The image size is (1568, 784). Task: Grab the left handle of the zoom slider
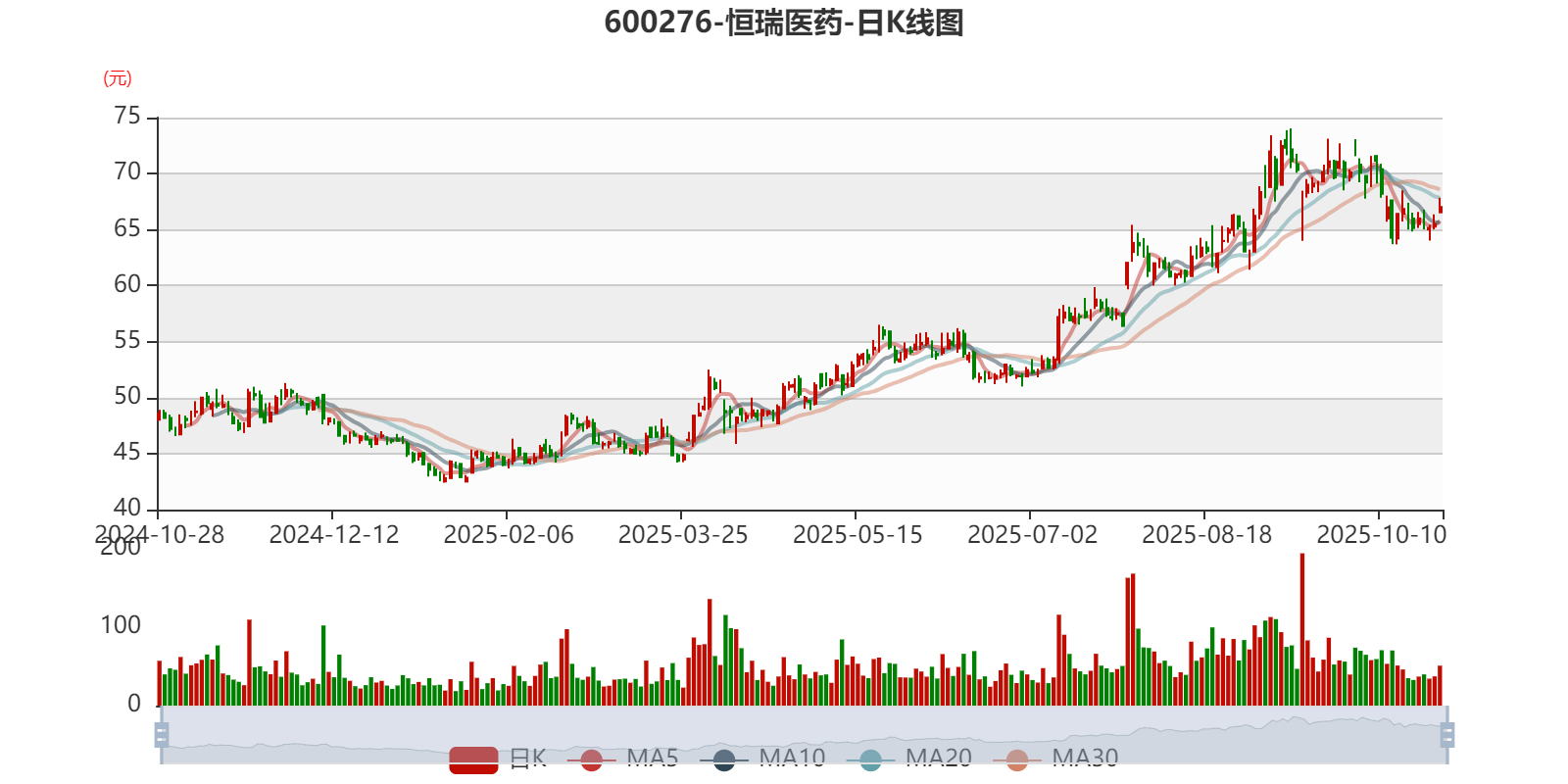click(x=162, y=735)
